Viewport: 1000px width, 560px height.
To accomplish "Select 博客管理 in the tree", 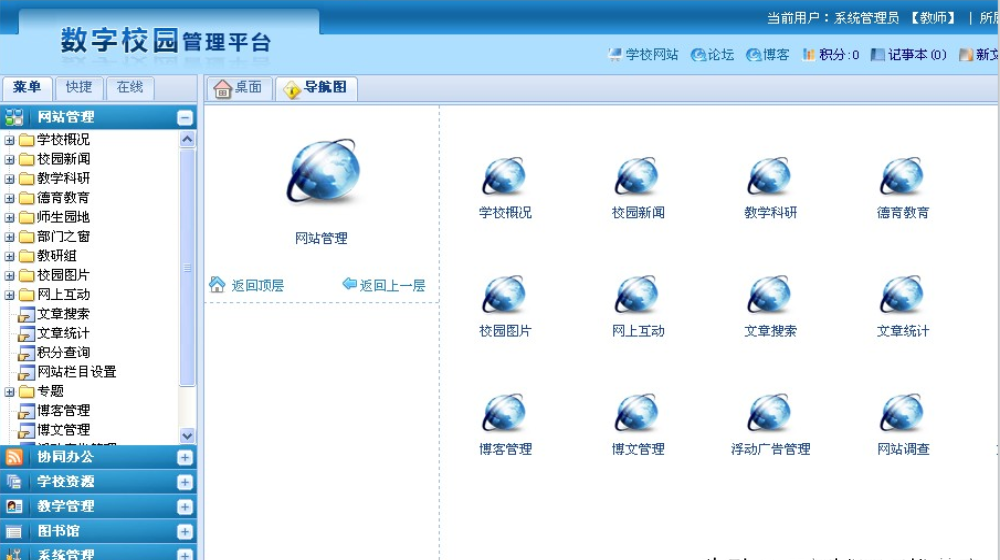I will [63, 411].
